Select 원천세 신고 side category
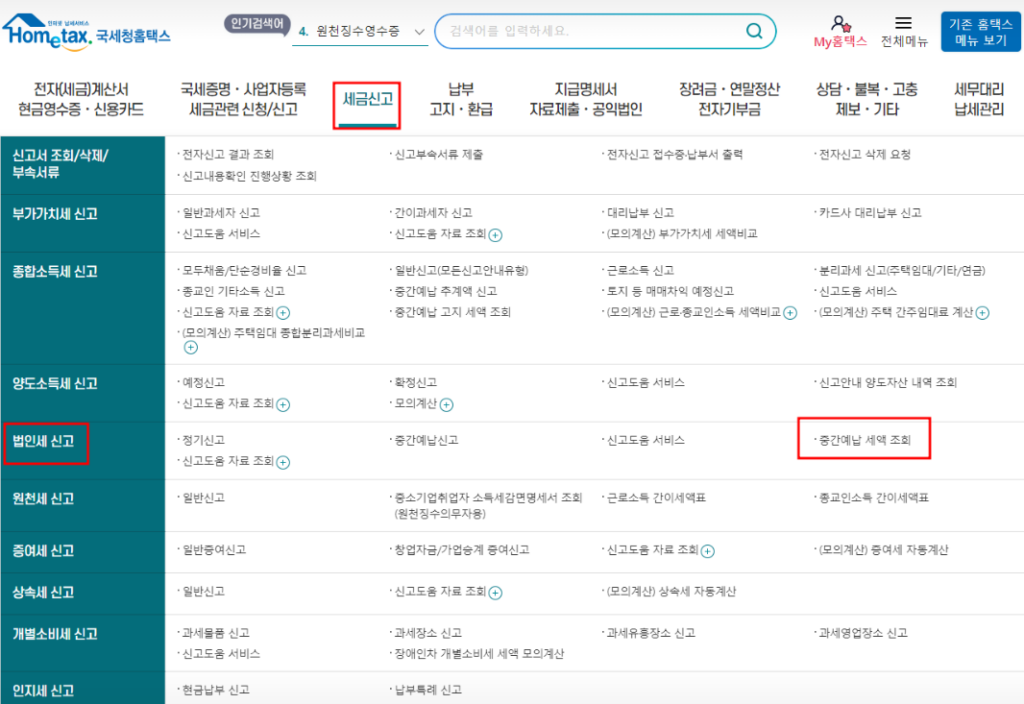 (82, 505)
